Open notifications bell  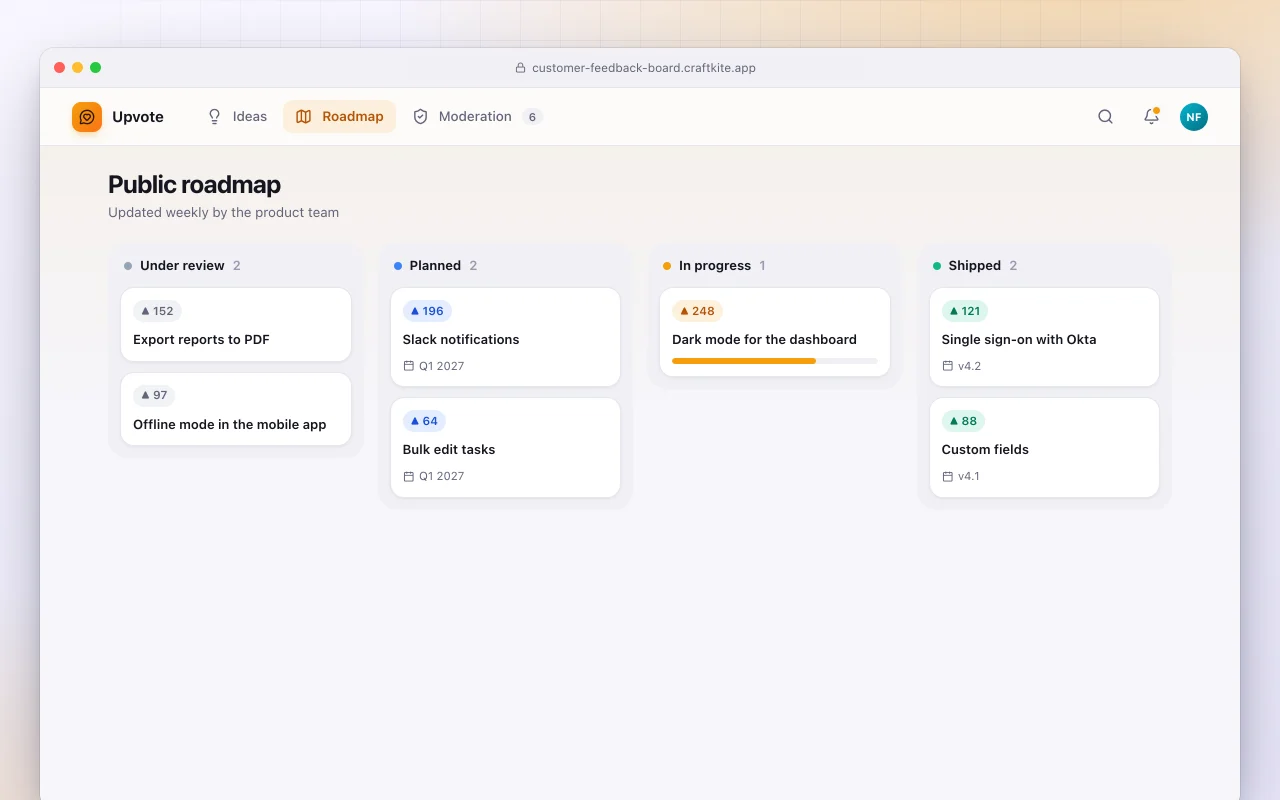(x=1151, y=117)
